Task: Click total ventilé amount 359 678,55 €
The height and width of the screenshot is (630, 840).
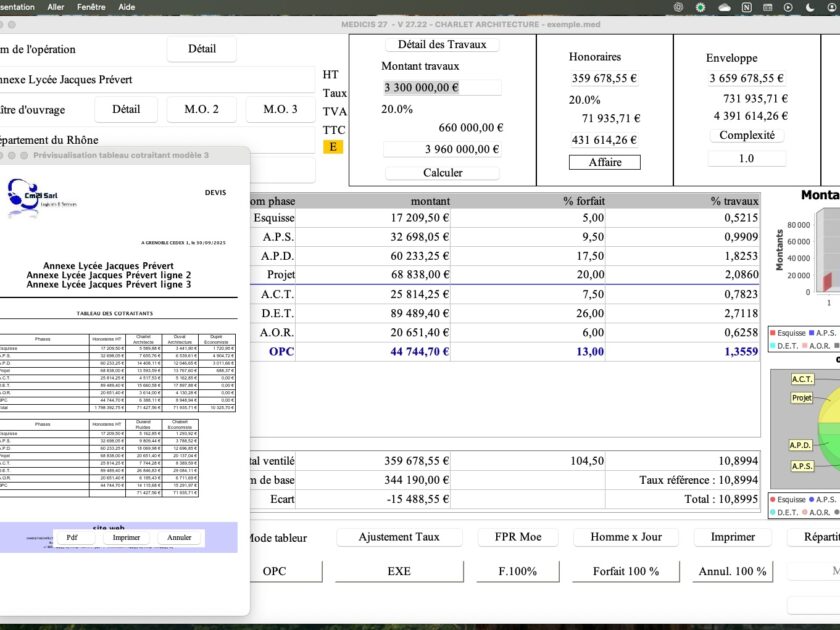Action: pyautogui.click(x=416, y=461)
